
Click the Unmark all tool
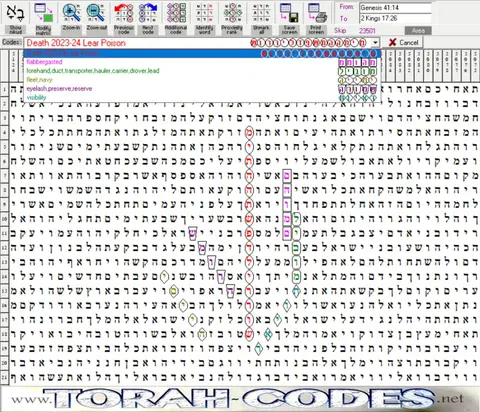pyautogui.click(x=261, y=18)
